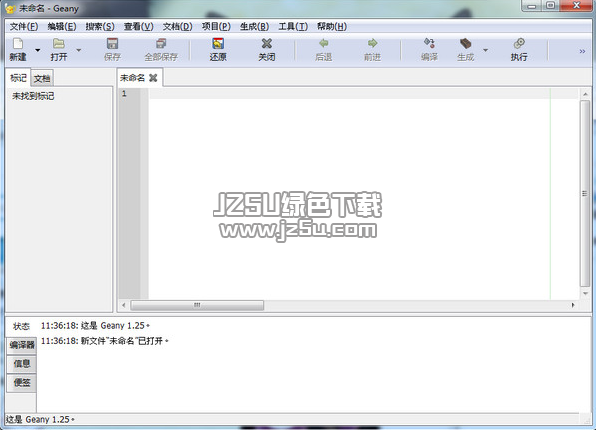Click line number 1 in the margin
596x430 pixels.
124,94
